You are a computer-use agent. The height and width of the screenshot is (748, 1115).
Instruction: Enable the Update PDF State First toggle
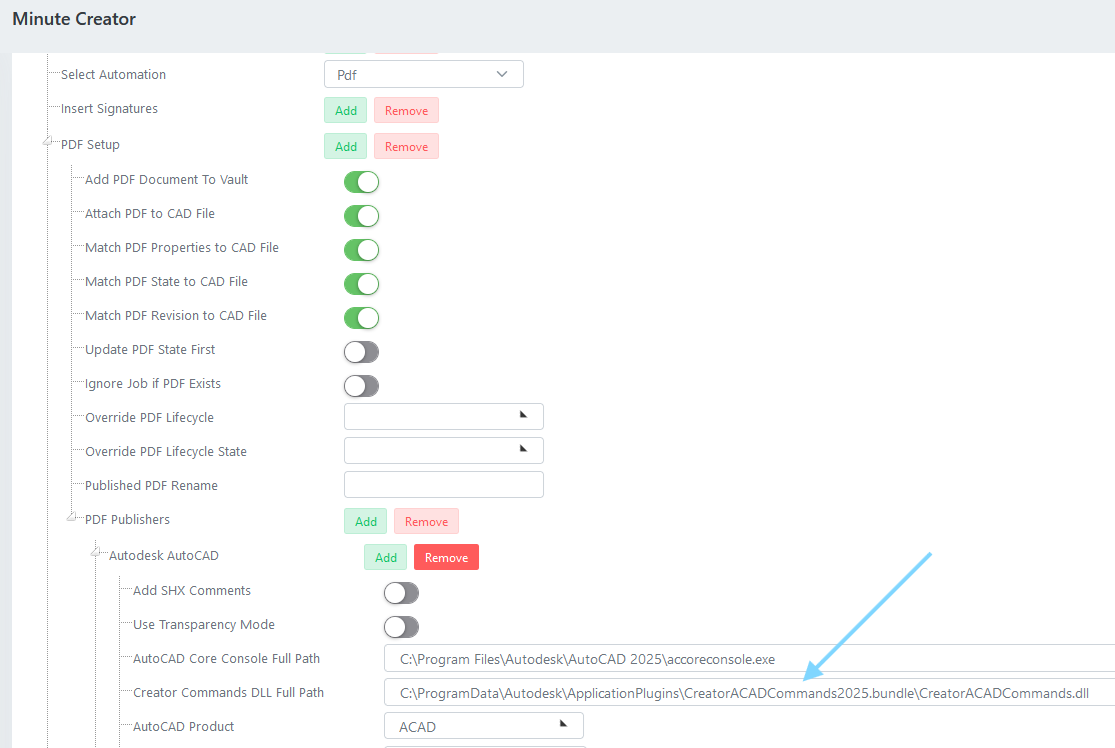pos(361,352)
